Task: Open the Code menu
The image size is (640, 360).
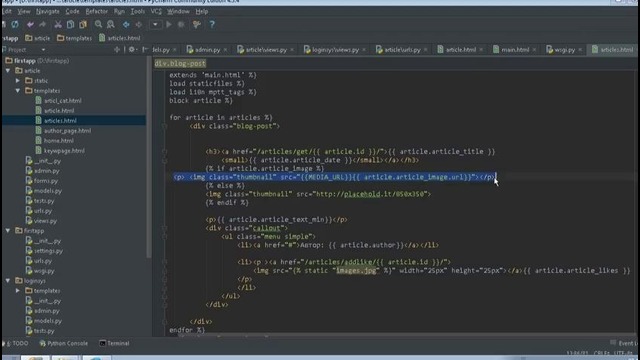Action: click(72, 11)
